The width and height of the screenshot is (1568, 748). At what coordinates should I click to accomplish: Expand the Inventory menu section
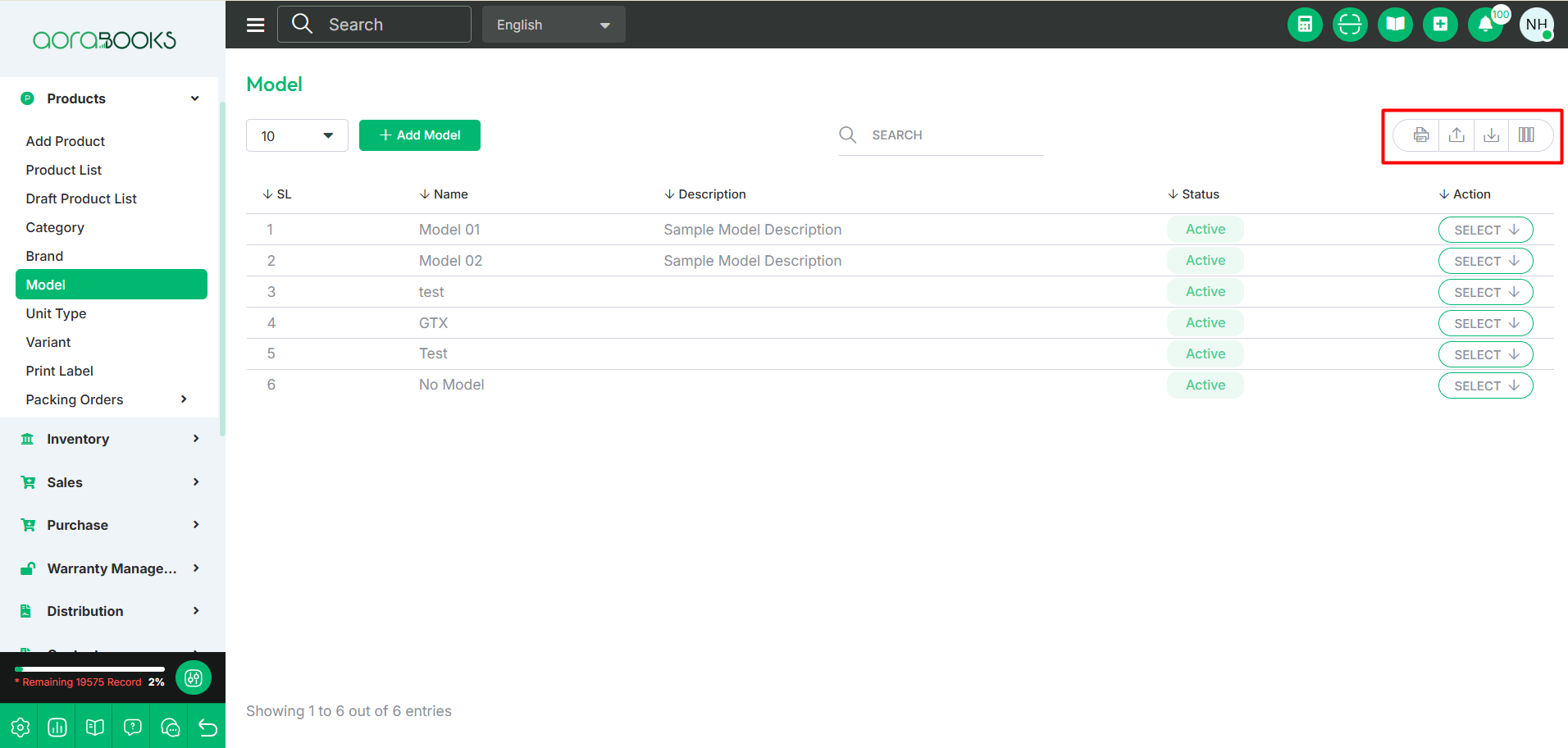195,439
